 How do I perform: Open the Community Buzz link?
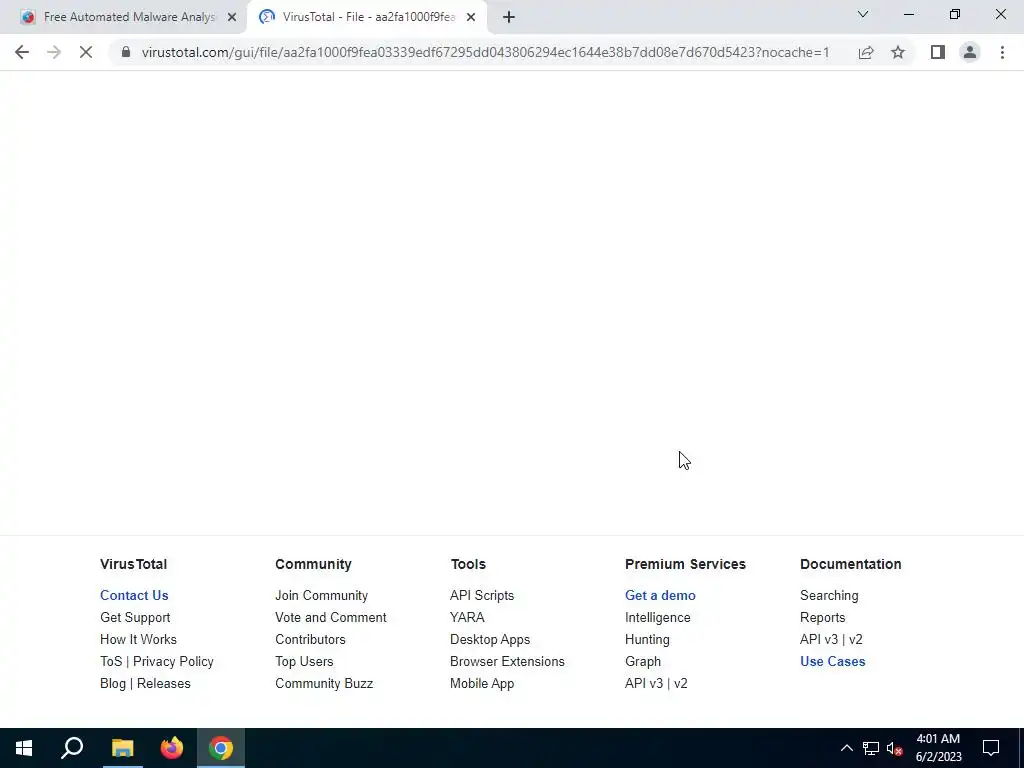(x=324, y=684)
